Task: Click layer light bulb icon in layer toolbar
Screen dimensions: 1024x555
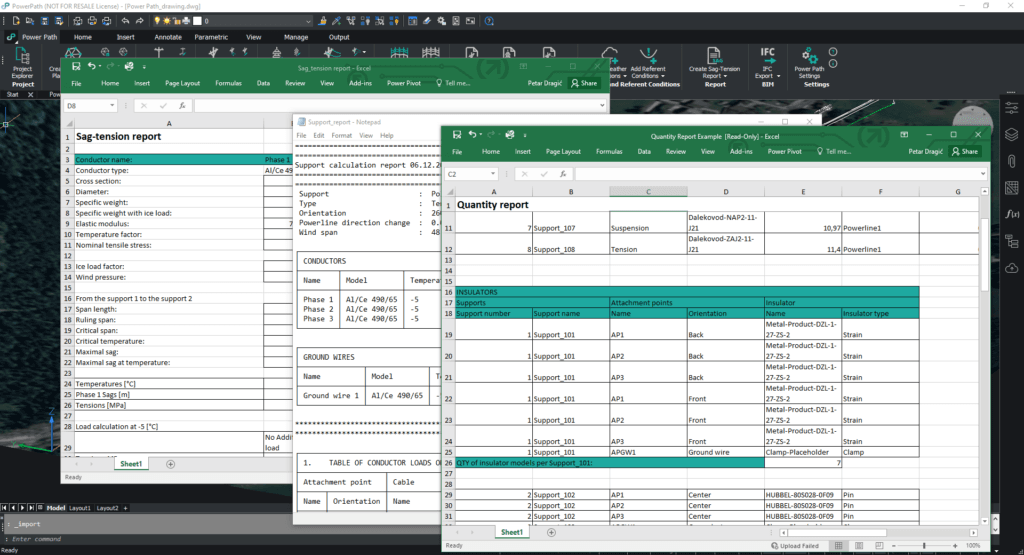Action: (x=157, y=21)
